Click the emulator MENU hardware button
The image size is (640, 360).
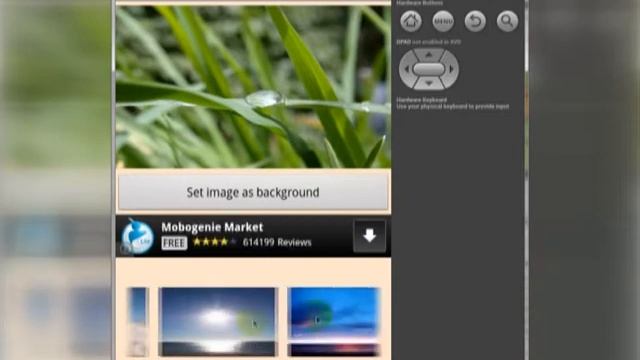tap(443, 21)
